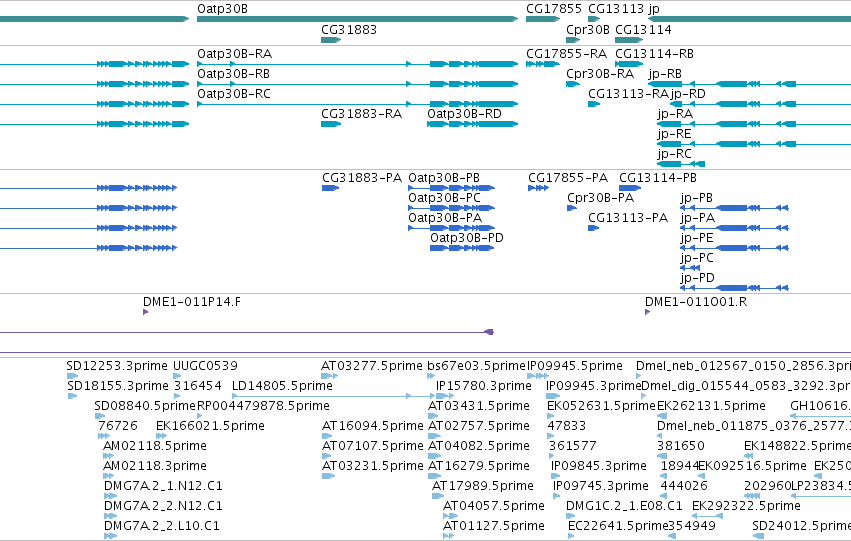Select the SD18155.3prime EST
Viewport: 851px width, 541px height.
[73, 396]
